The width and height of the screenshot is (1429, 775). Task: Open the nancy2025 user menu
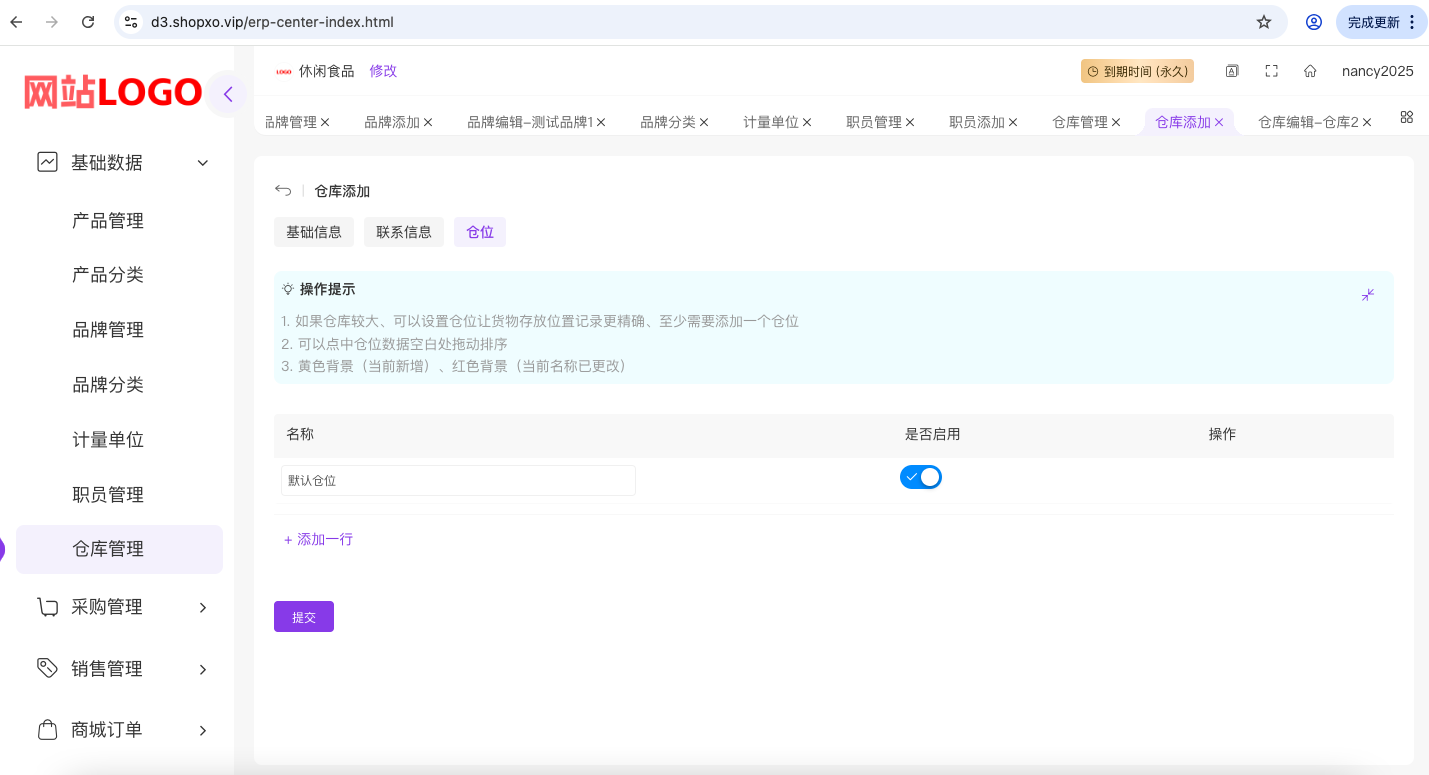coord(1378,71)
